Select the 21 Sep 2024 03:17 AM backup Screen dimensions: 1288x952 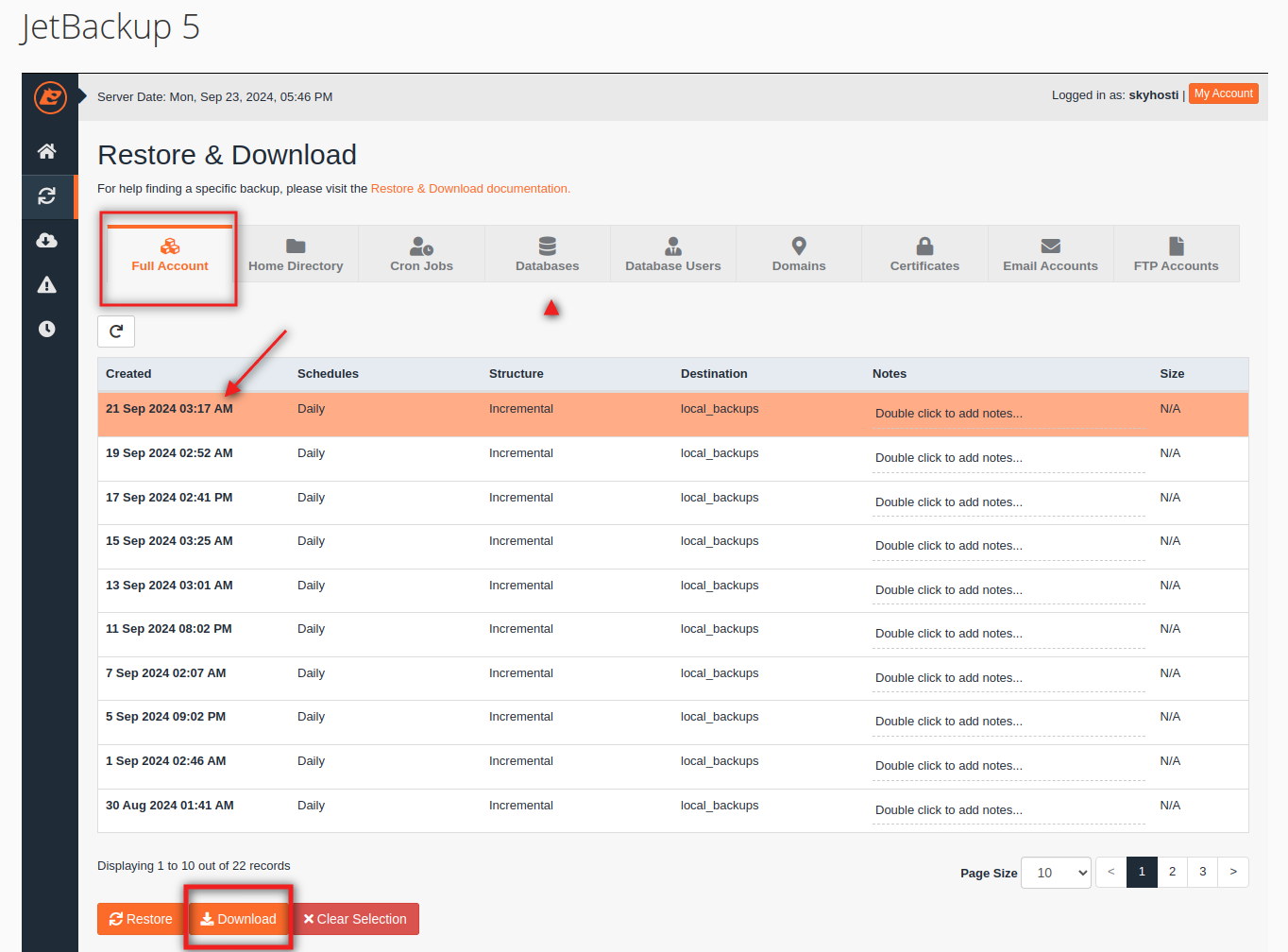(672, 415)
